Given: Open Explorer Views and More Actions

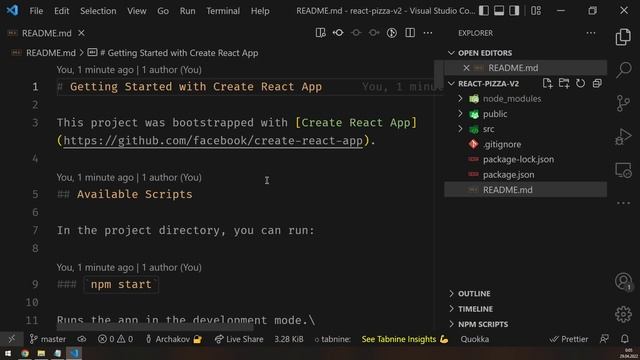Looking at the screenshot, I should 591,33.
